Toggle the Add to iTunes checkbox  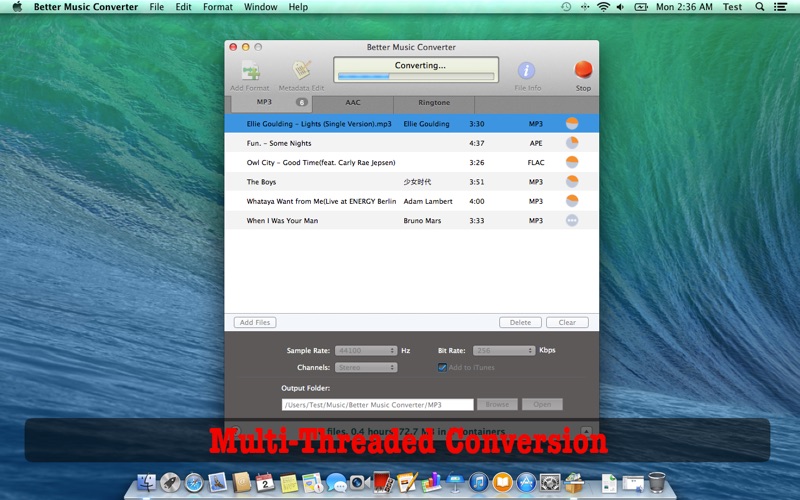click(442, 367)
